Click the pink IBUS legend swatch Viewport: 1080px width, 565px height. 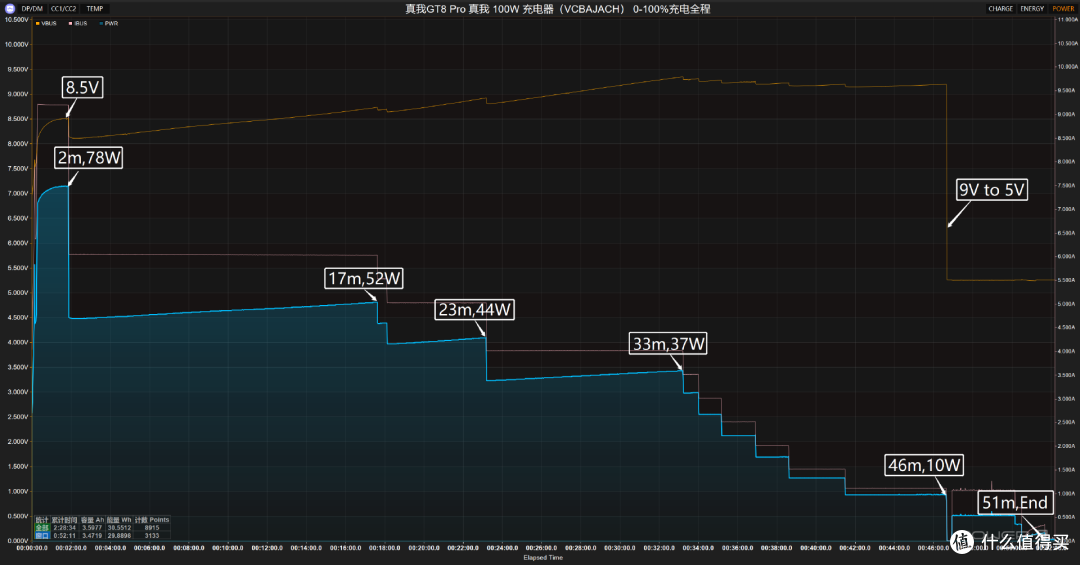(70, 23)
